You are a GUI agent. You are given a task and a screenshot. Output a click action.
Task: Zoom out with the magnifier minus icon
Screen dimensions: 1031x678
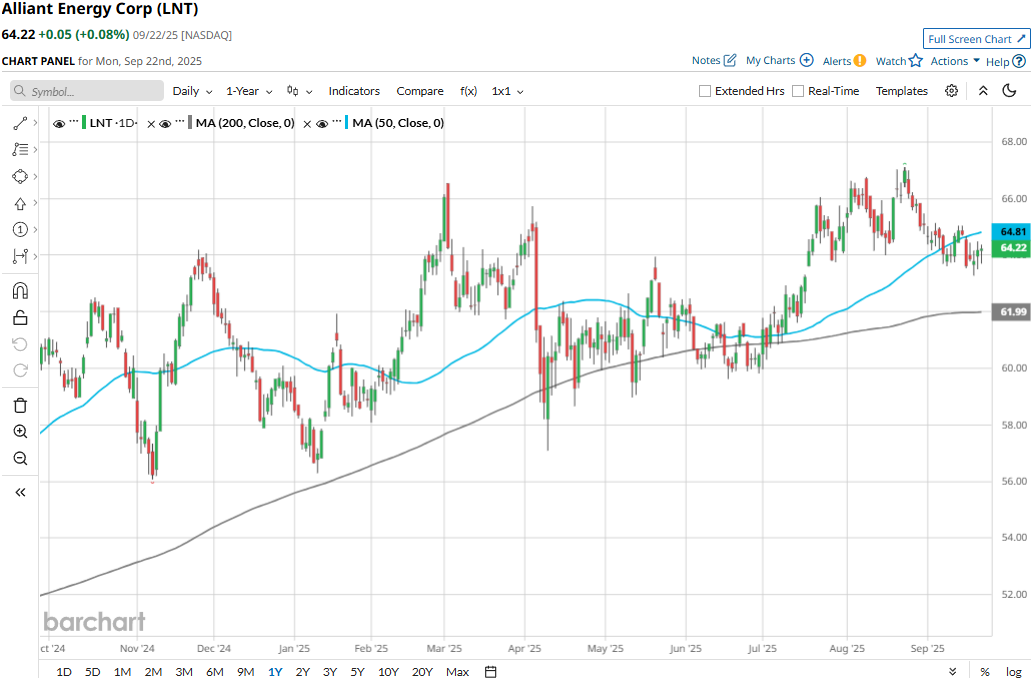20,459
